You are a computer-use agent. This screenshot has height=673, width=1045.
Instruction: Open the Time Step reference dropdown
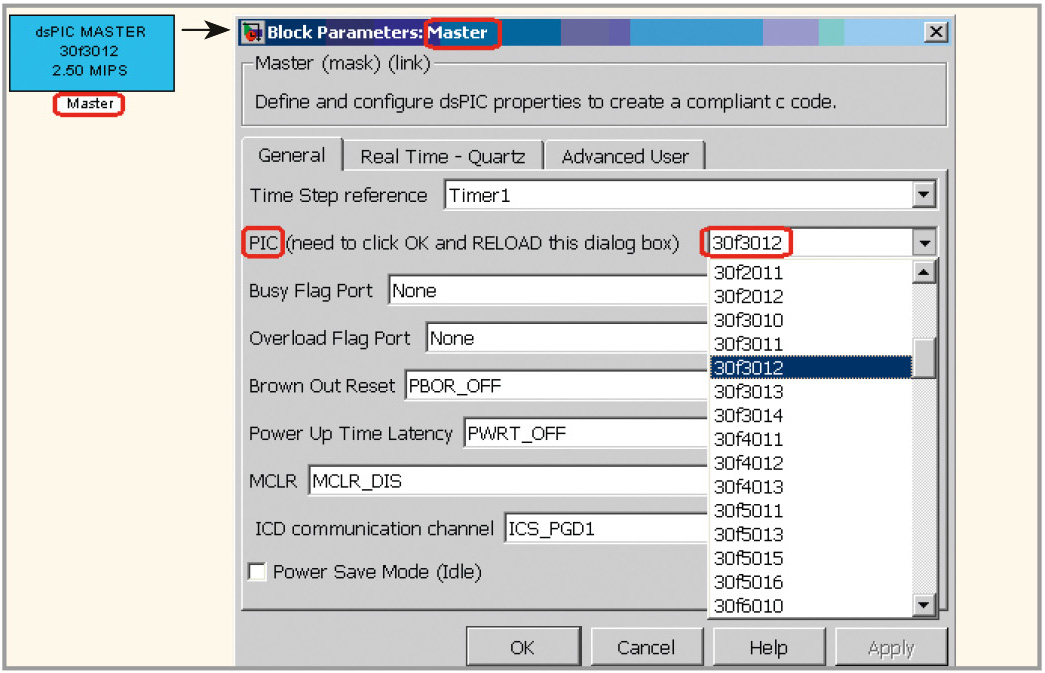924,196
